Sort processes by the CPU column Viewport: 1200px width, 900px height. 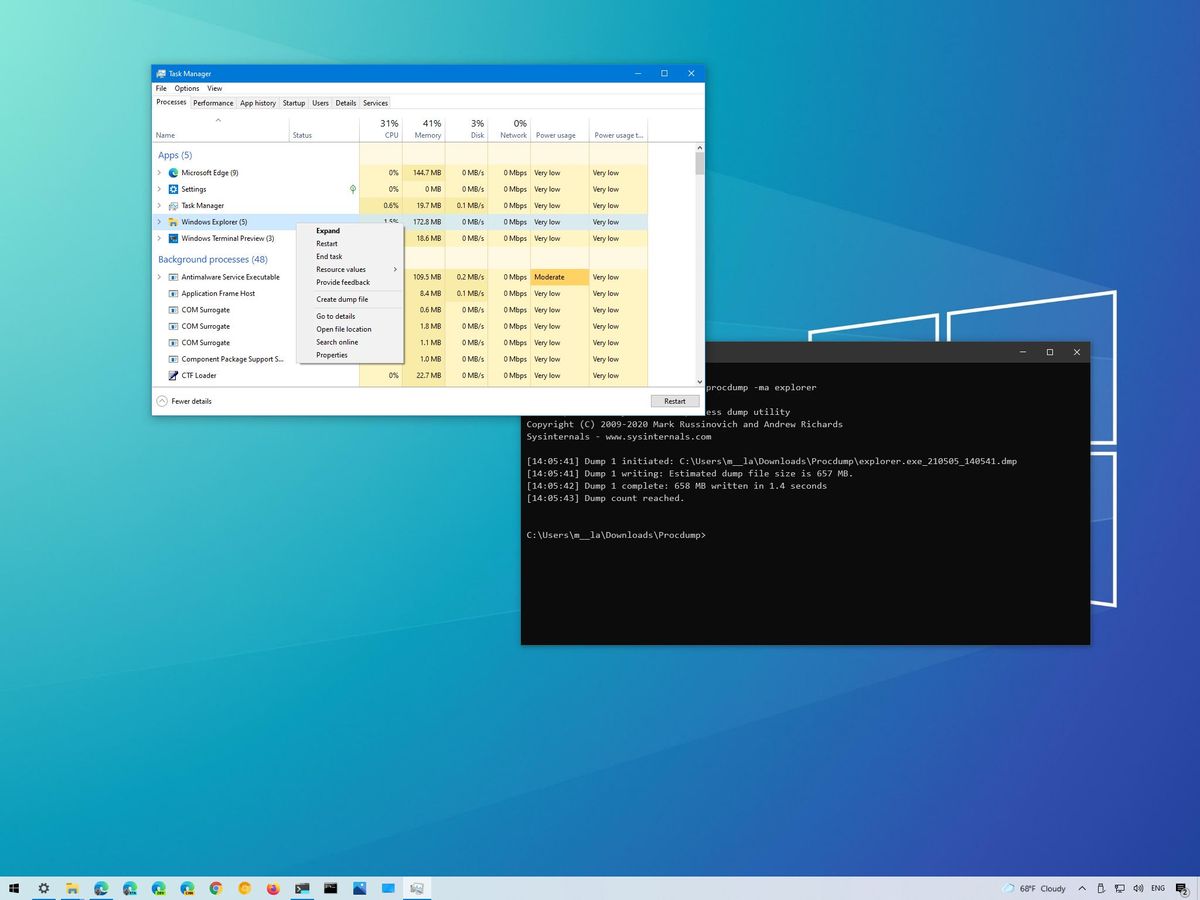[388, 128]
